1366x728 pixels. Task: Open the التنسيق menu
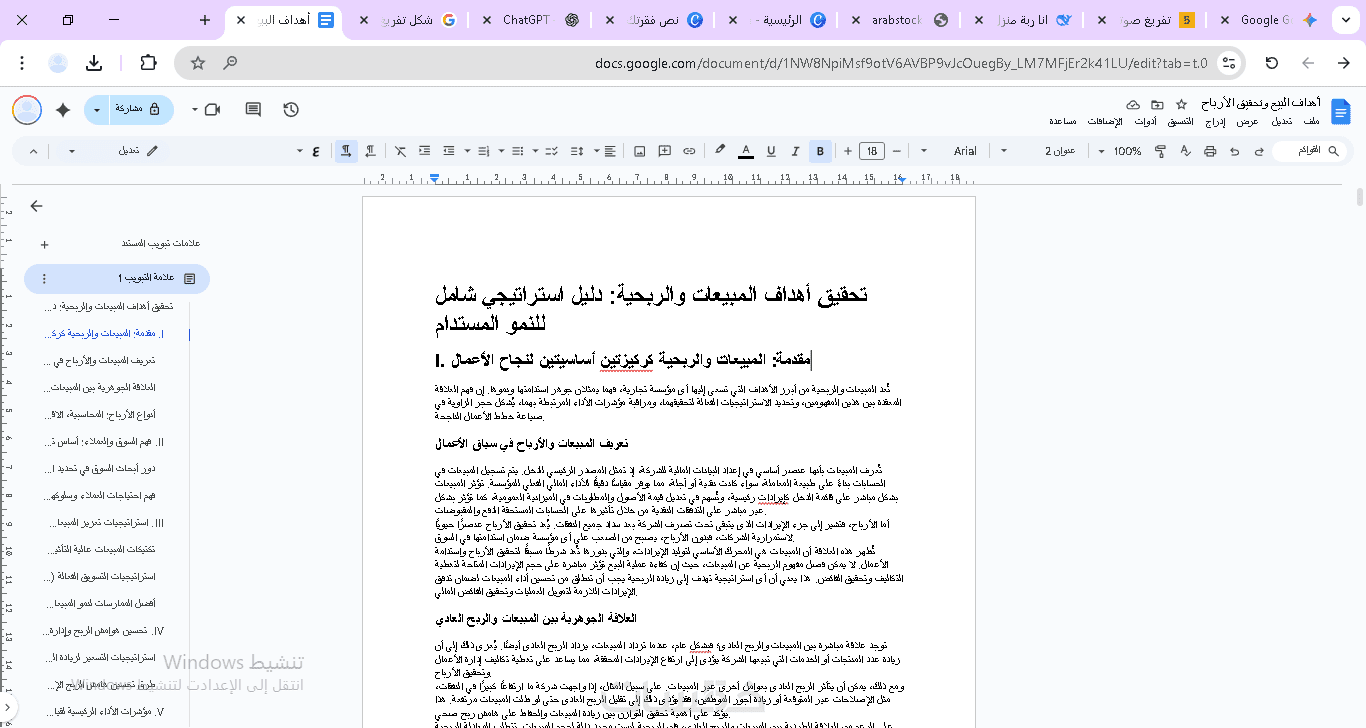[1181, 121]
